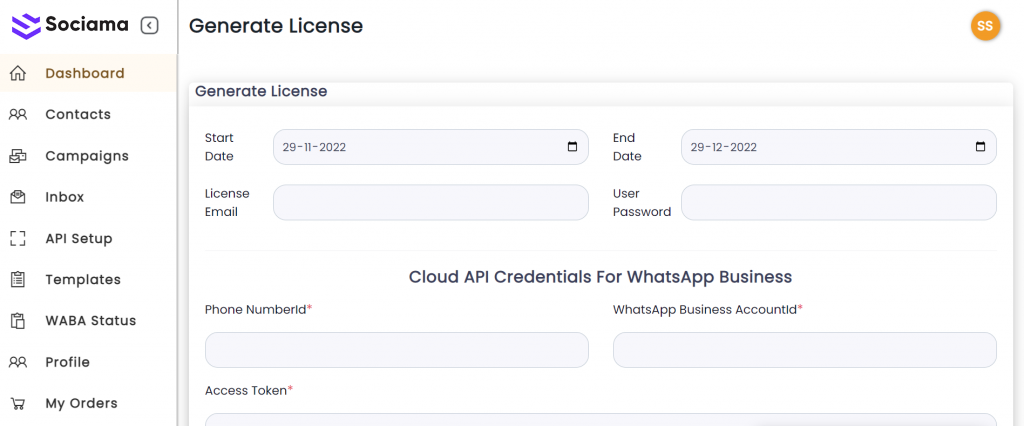Click the Access Token input field
This screenshot has height=426, width=1024.
coord(600,419)
